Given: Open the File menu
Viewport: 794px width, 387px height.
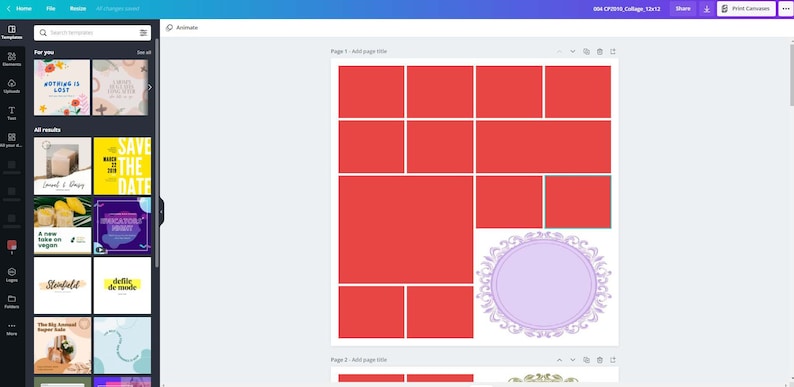Looking at the screenshot, I should pyautogui.click(x=51, y=9).
